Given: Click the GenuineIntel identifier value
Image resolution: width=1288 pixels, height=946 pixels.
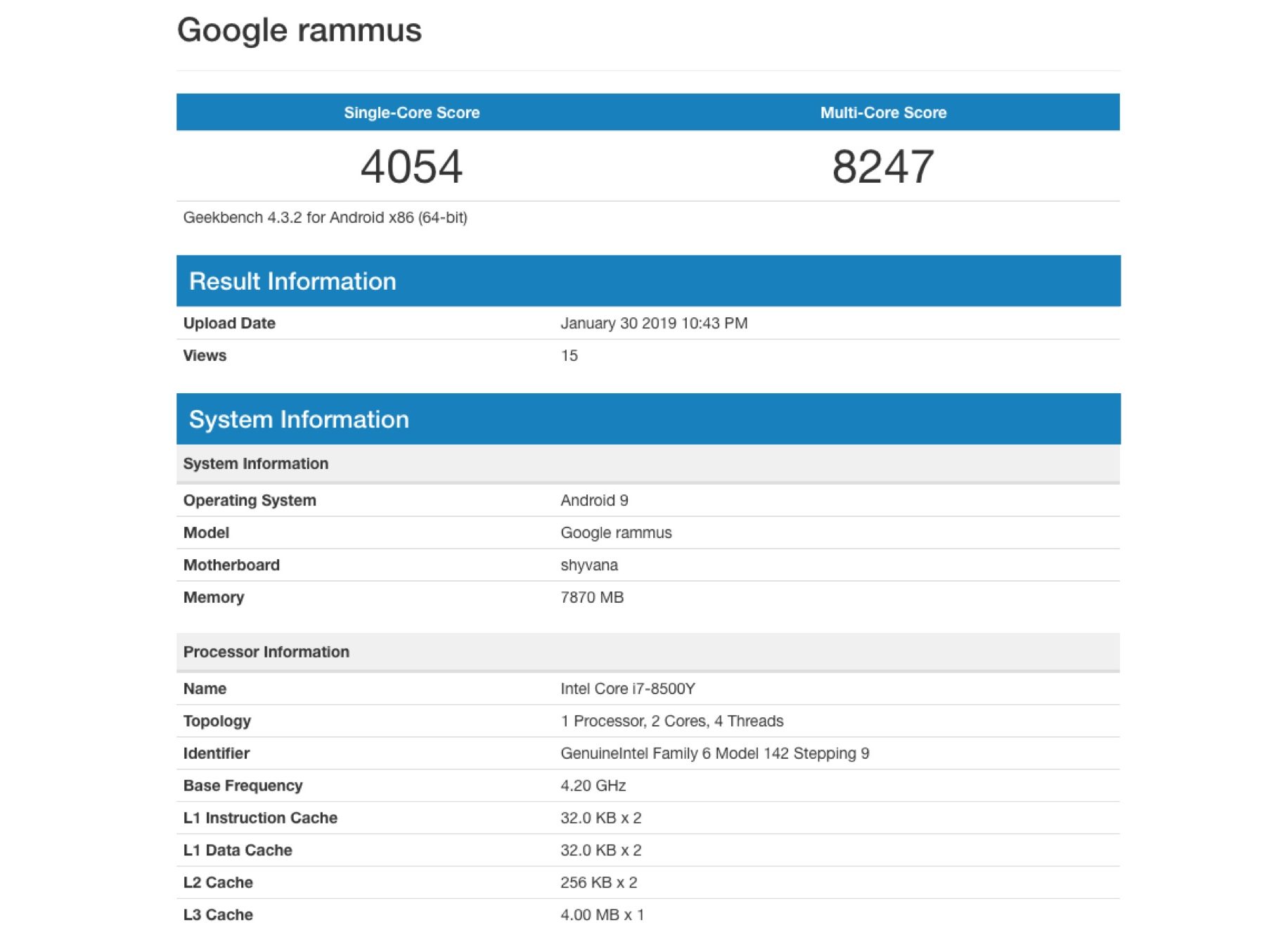Looking at the screenshot, I should 714,753.
